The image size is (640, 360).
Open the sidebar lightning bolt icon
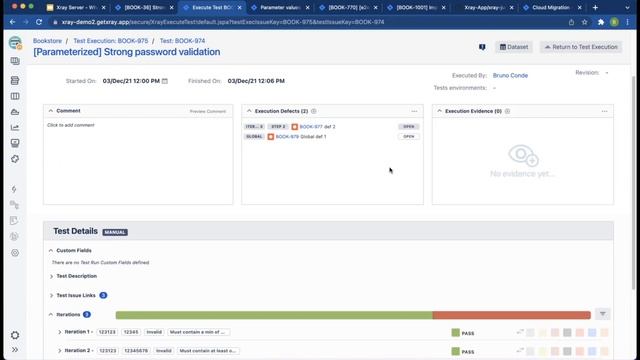pos(14,189)
